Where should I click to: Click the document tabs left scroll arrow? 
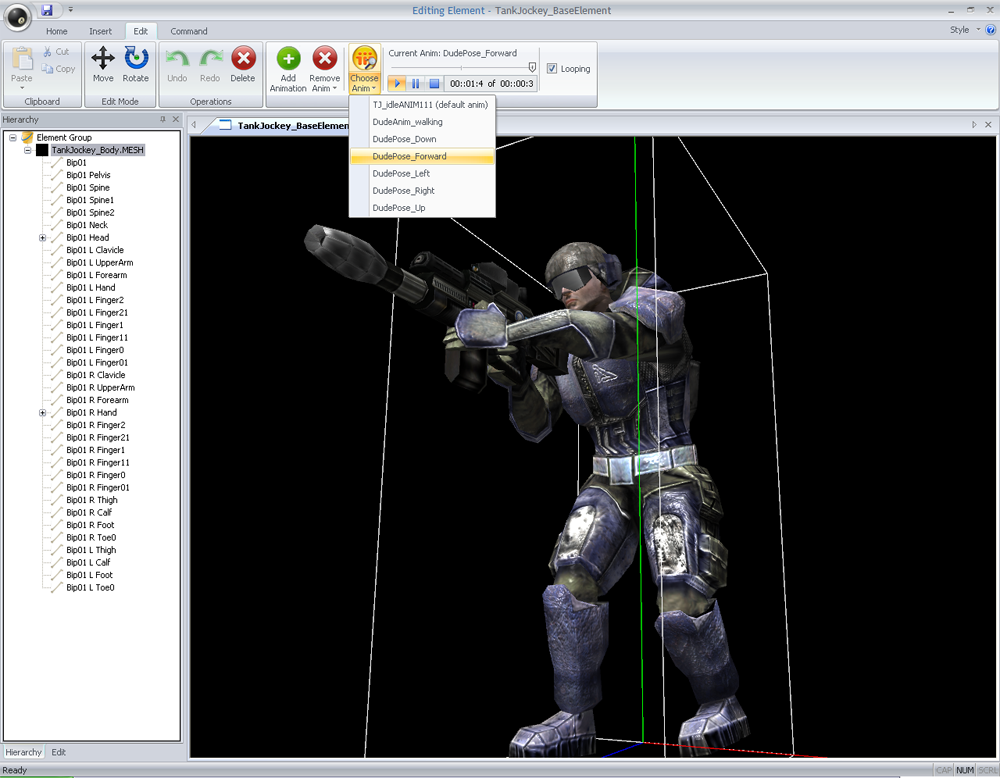coord(194,125)
